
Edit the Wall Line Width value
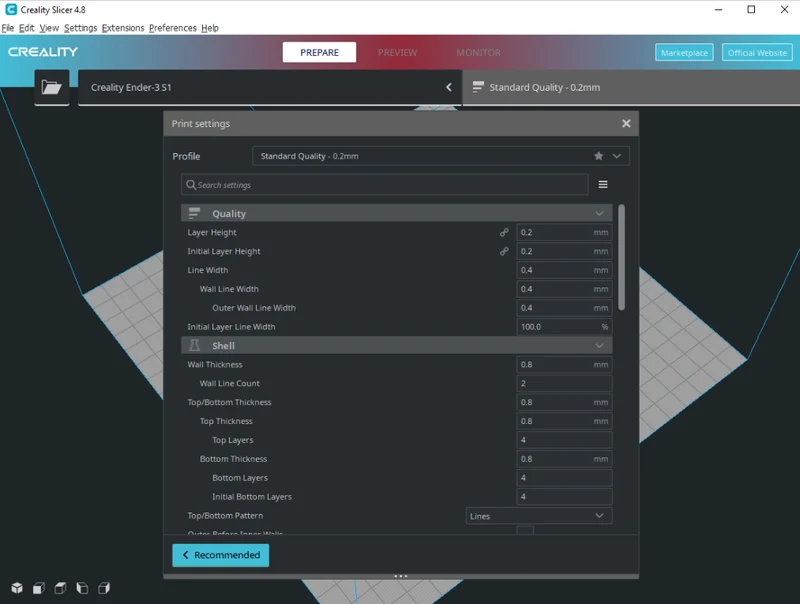[x=564, y=289]
